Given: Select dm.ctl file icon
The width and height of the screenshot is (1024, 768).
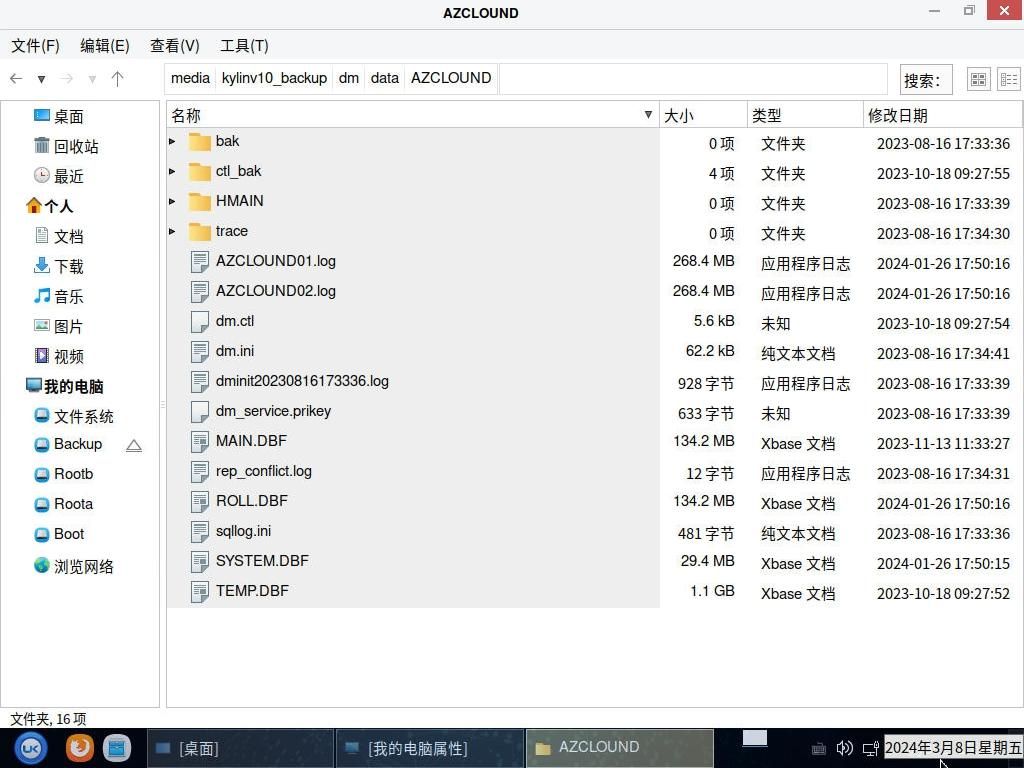Looking at the screenshot, I should pyautogui.click(x=199, y=322).
